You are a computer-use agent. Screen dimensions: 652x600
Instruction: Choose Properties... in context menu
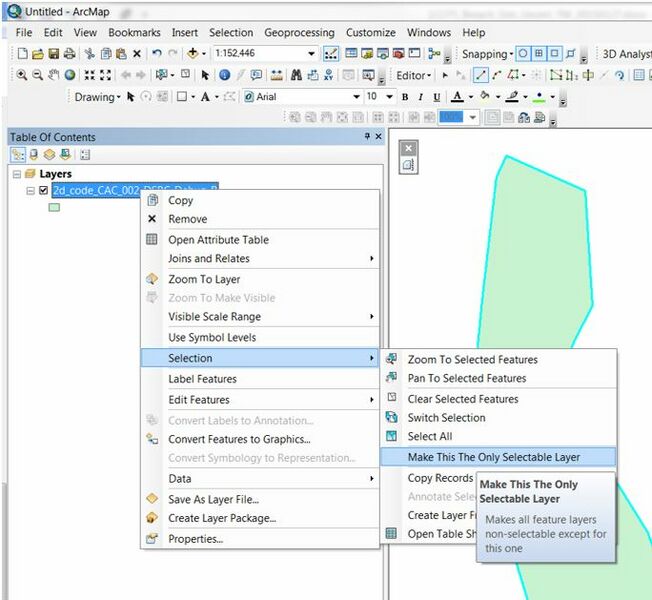tap(260, 539)
